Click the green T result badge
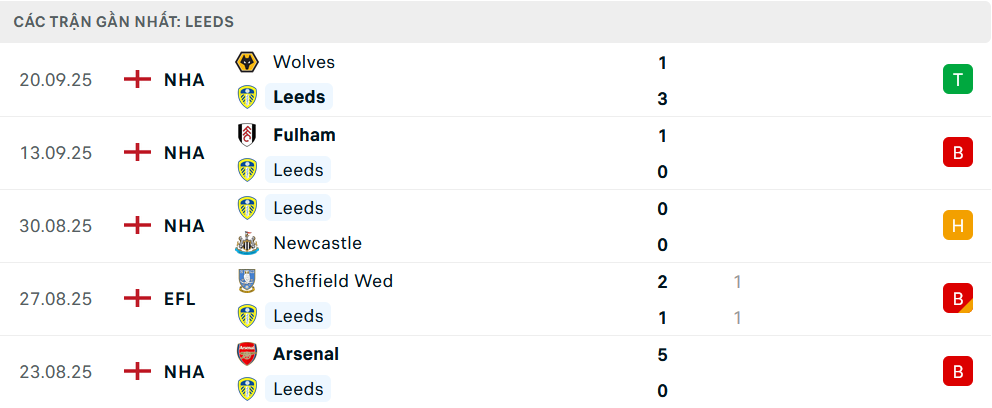The height and width of the screenshot is (408, 992). tap(957, 80)
